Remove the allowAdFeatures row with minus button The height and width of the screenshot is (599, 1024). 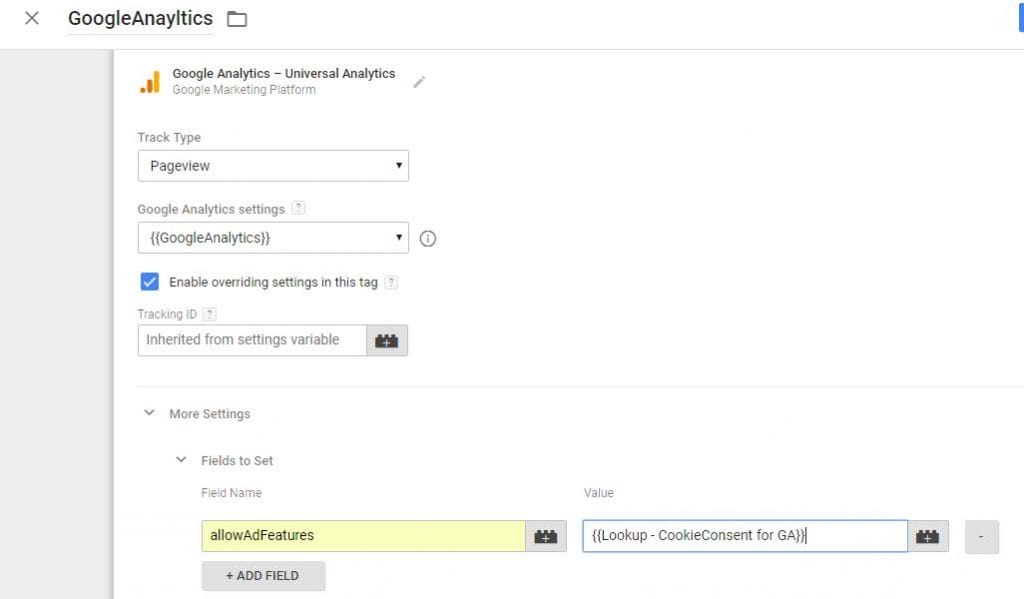coord(982,537)
